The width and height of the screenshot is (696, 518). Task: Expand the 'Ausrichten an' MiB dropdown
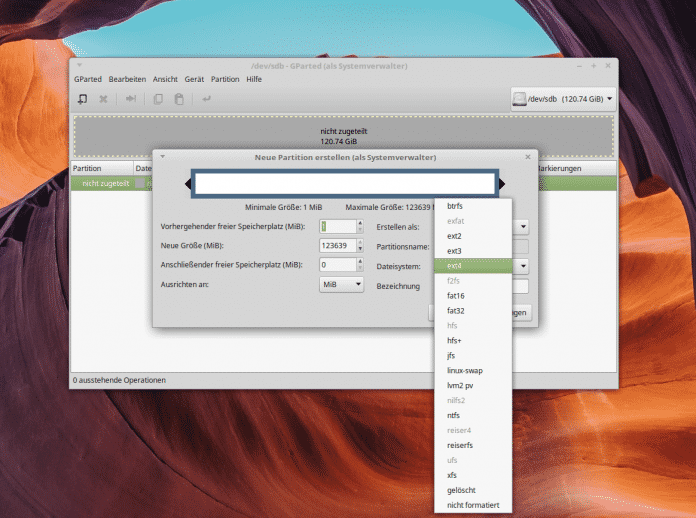click(341, 285)
